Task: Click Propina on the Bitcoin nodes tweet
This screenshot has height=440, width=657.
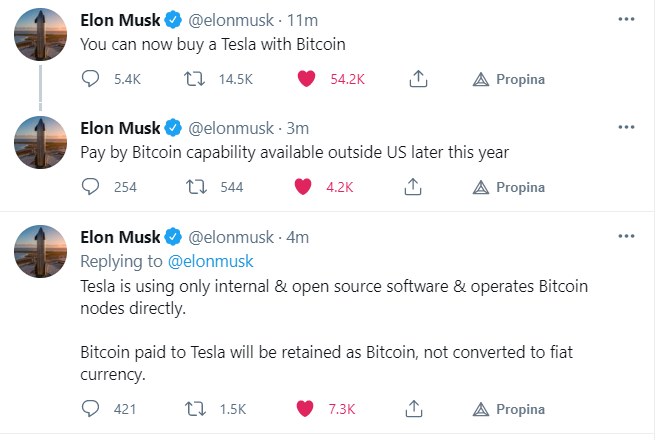Action: 510,409
